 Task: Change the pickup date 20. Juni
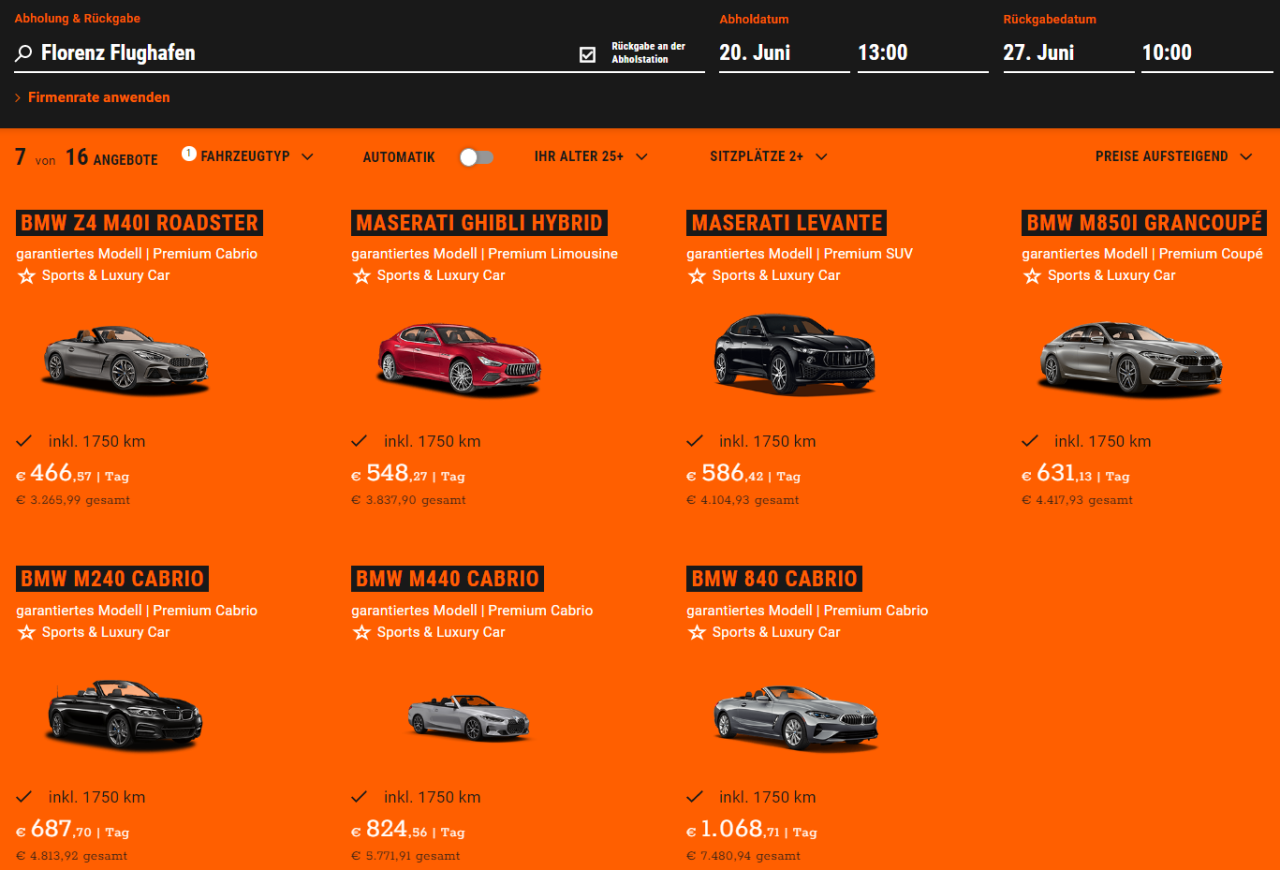tap(784, 53)
